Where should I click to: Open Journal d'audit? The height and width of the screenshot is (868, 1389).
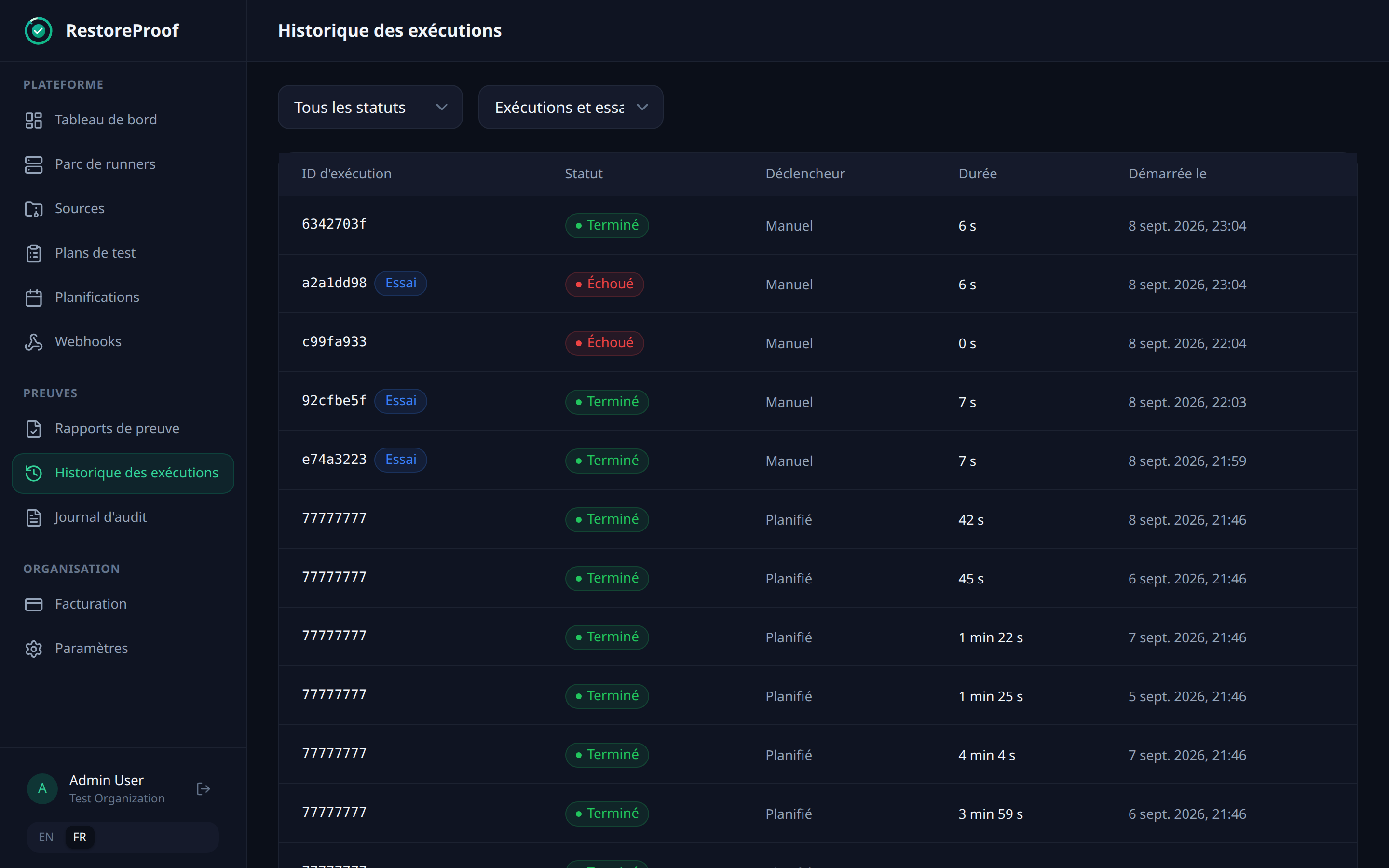pos(123,517)
